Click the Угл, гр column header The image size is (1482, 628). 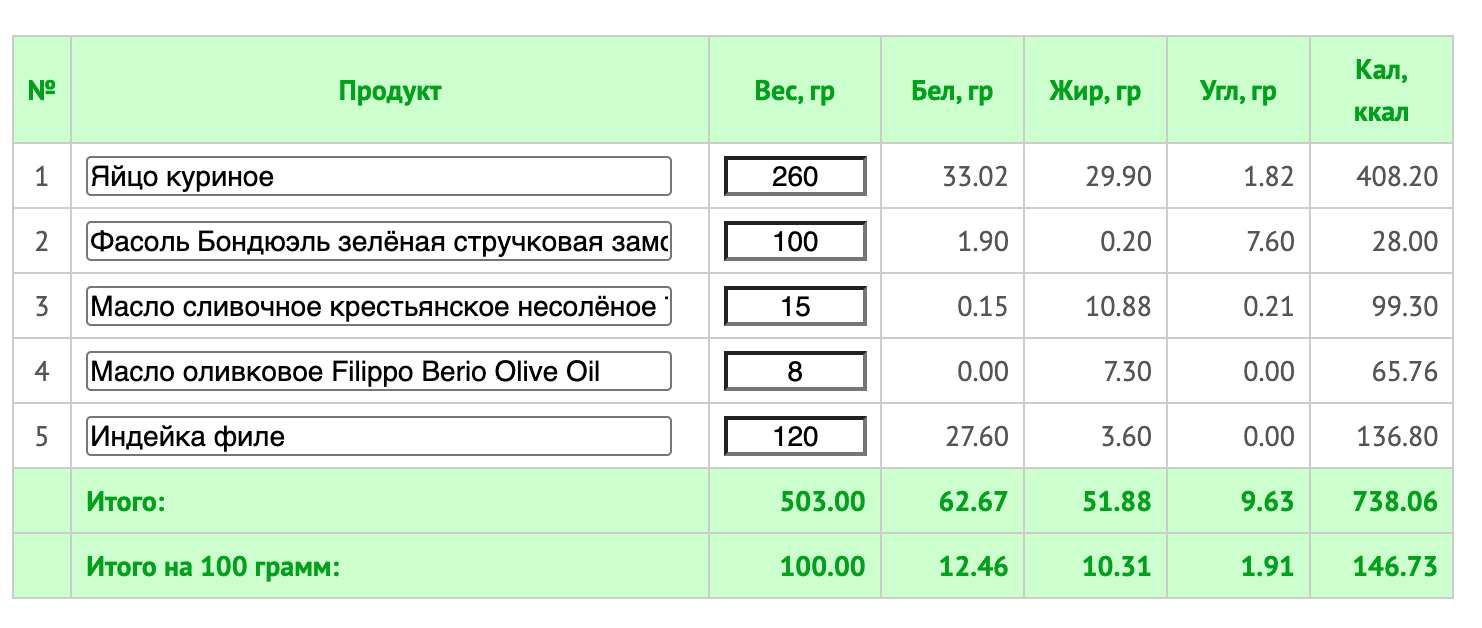click(x=1238, y=92)
